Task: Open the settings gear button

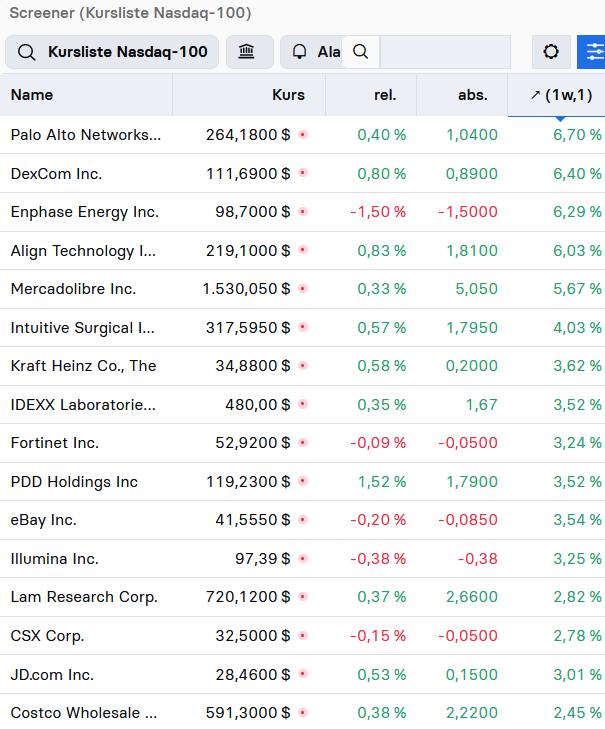Action: [x=551, y=52]
